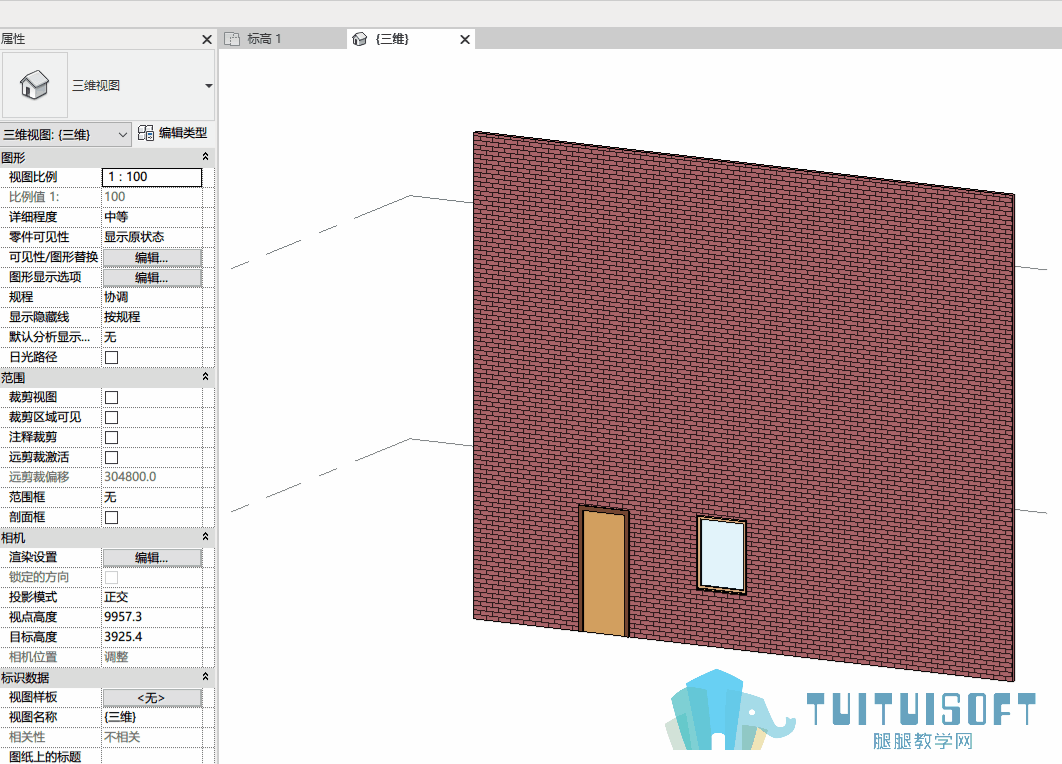Screen dimensions: 1062x764
Task: Close the {三维} view tab
Action: tap(465, 40)
